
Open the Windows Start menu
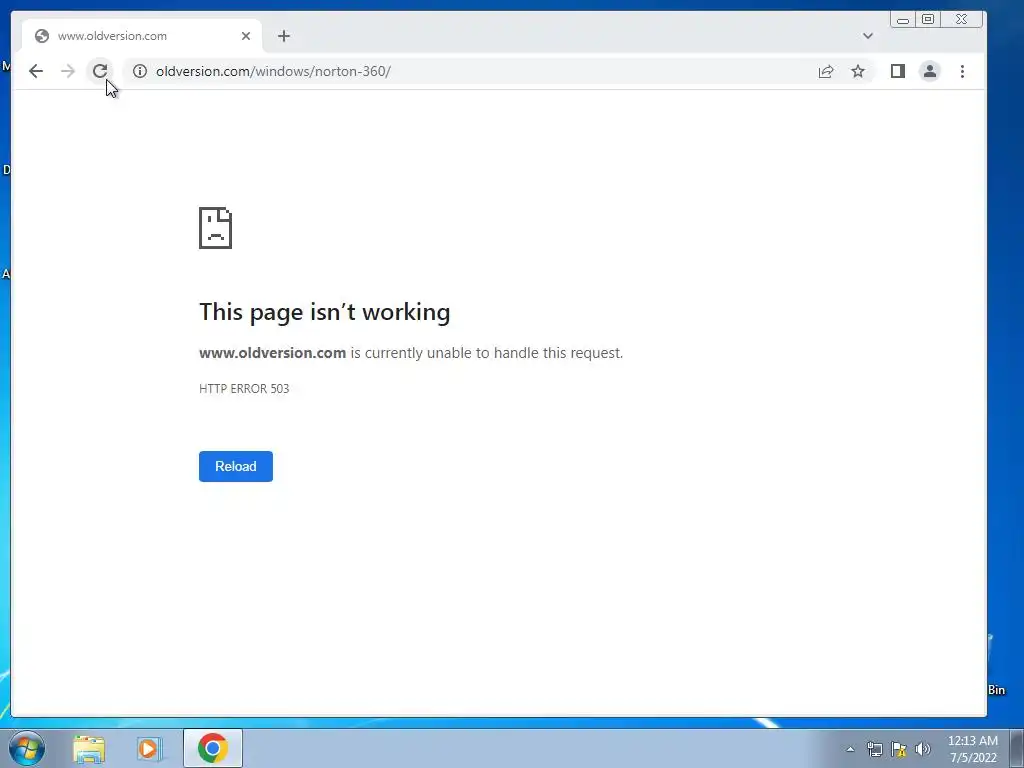coord(27,748)
